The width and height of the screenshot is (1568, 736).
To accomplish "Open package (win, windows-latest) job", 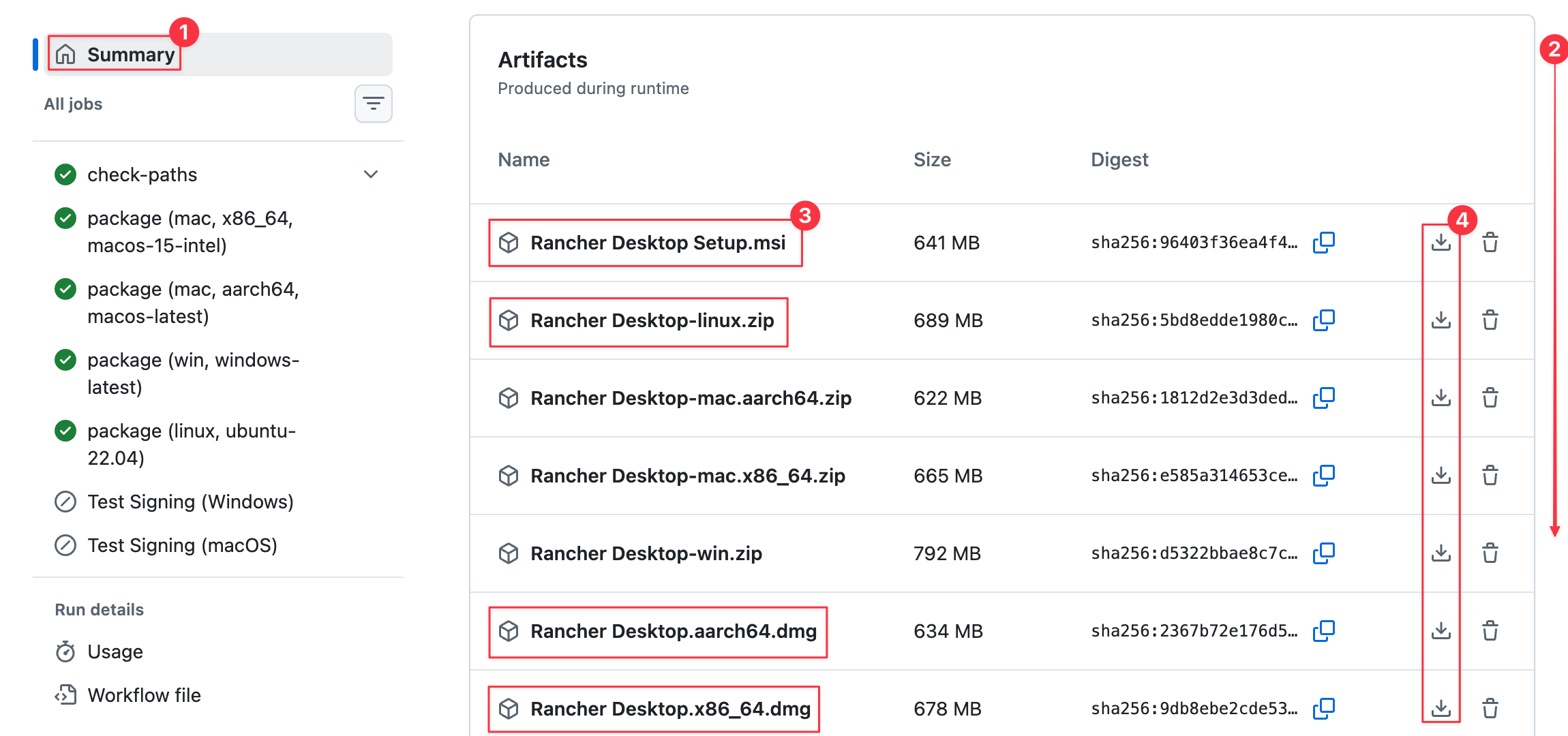I will pyautogui.click(x=193, y=373).
